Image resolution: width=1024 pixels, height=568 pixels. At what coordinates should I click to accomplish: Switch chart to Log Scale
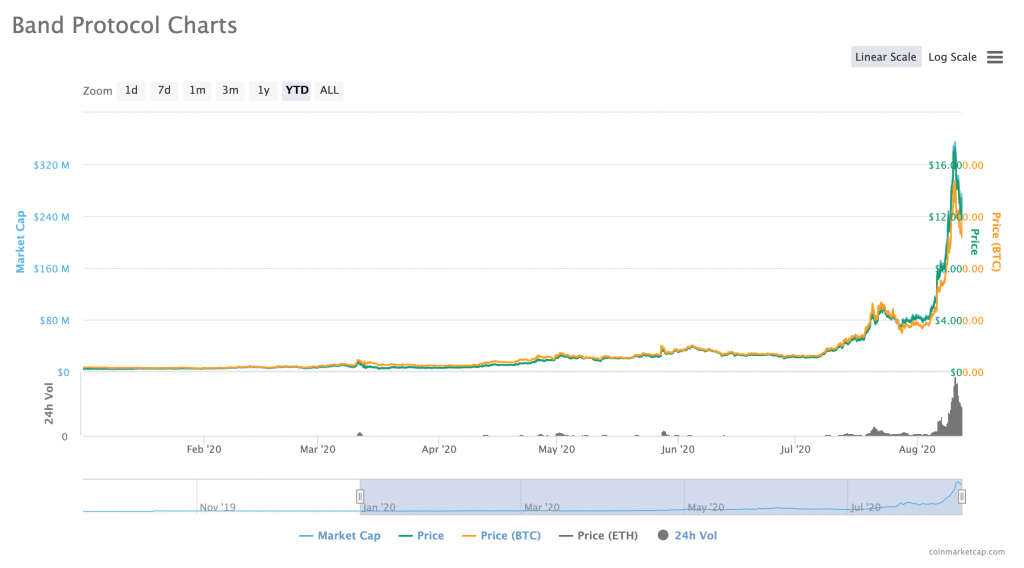click(952, 57)
